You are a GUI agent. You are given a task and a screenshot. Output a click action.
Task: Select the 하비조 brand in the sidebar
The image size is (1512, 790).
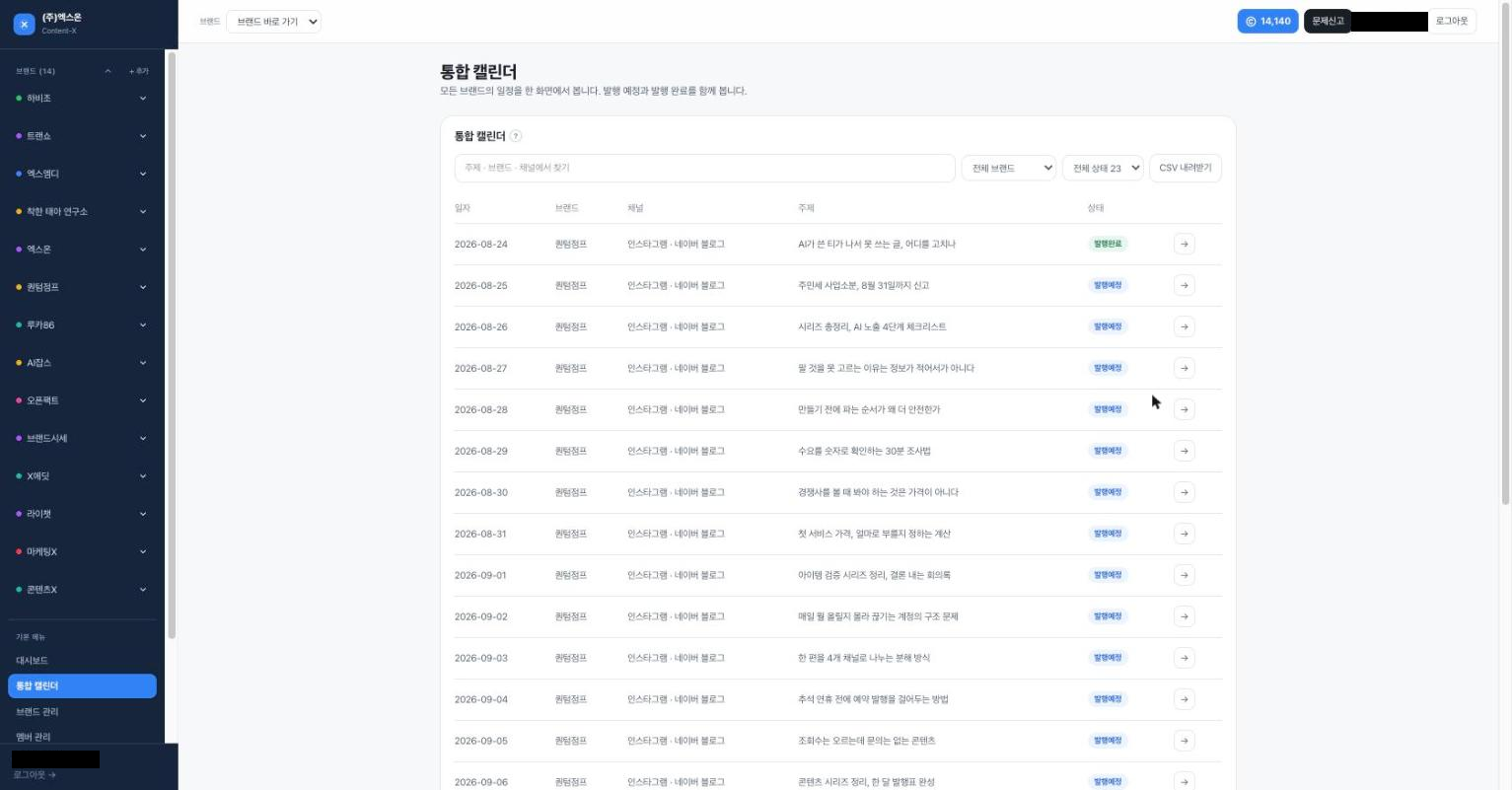pos(39,99)
